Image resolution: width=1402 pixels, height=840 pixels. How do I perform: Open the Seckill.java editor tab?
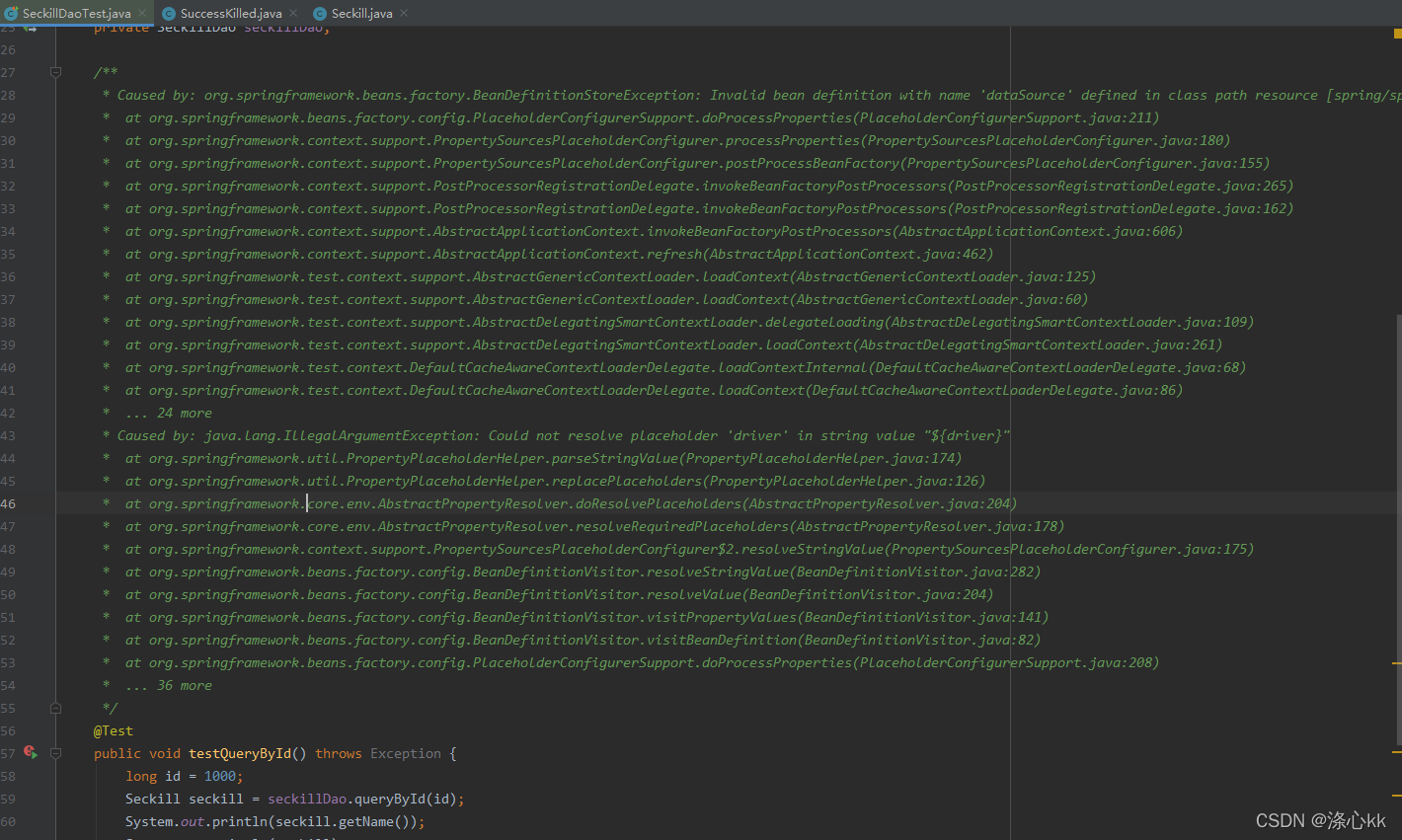pyautogui.click(x=361, y=13)
